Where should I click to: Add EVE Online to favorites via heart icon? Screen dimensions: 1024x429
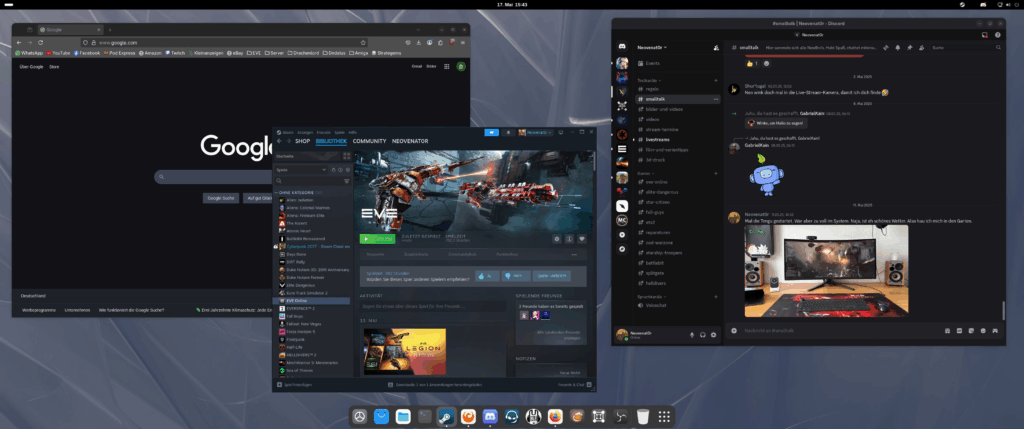[x=582, y=239]
